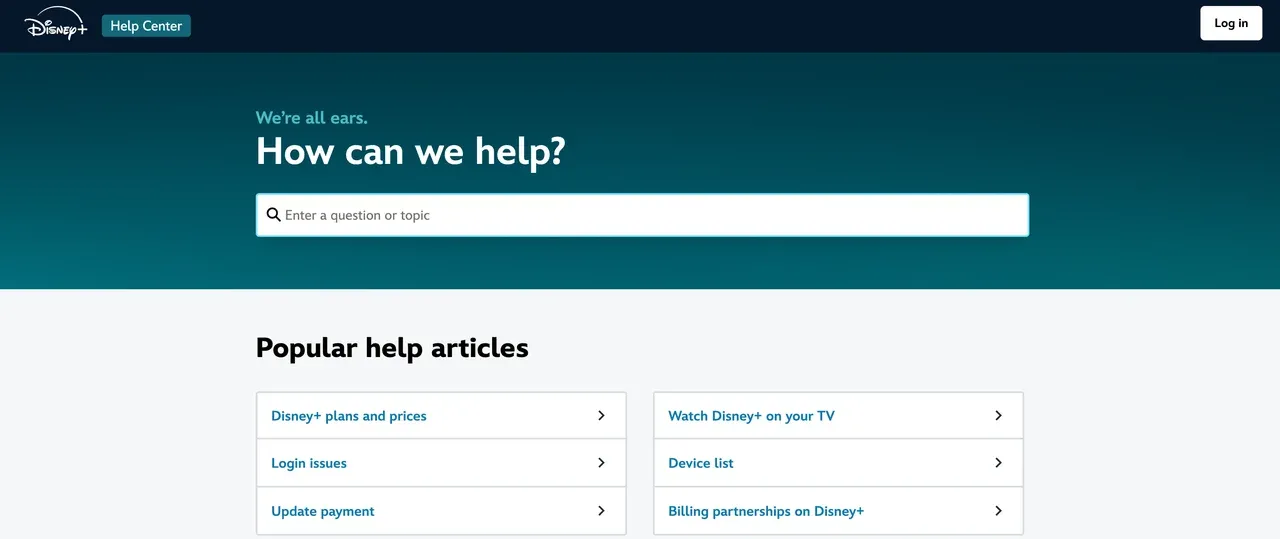This screenshot has height=539, width=1280.
Task: Focus the question or topic search field
Action: pos(642,215)
